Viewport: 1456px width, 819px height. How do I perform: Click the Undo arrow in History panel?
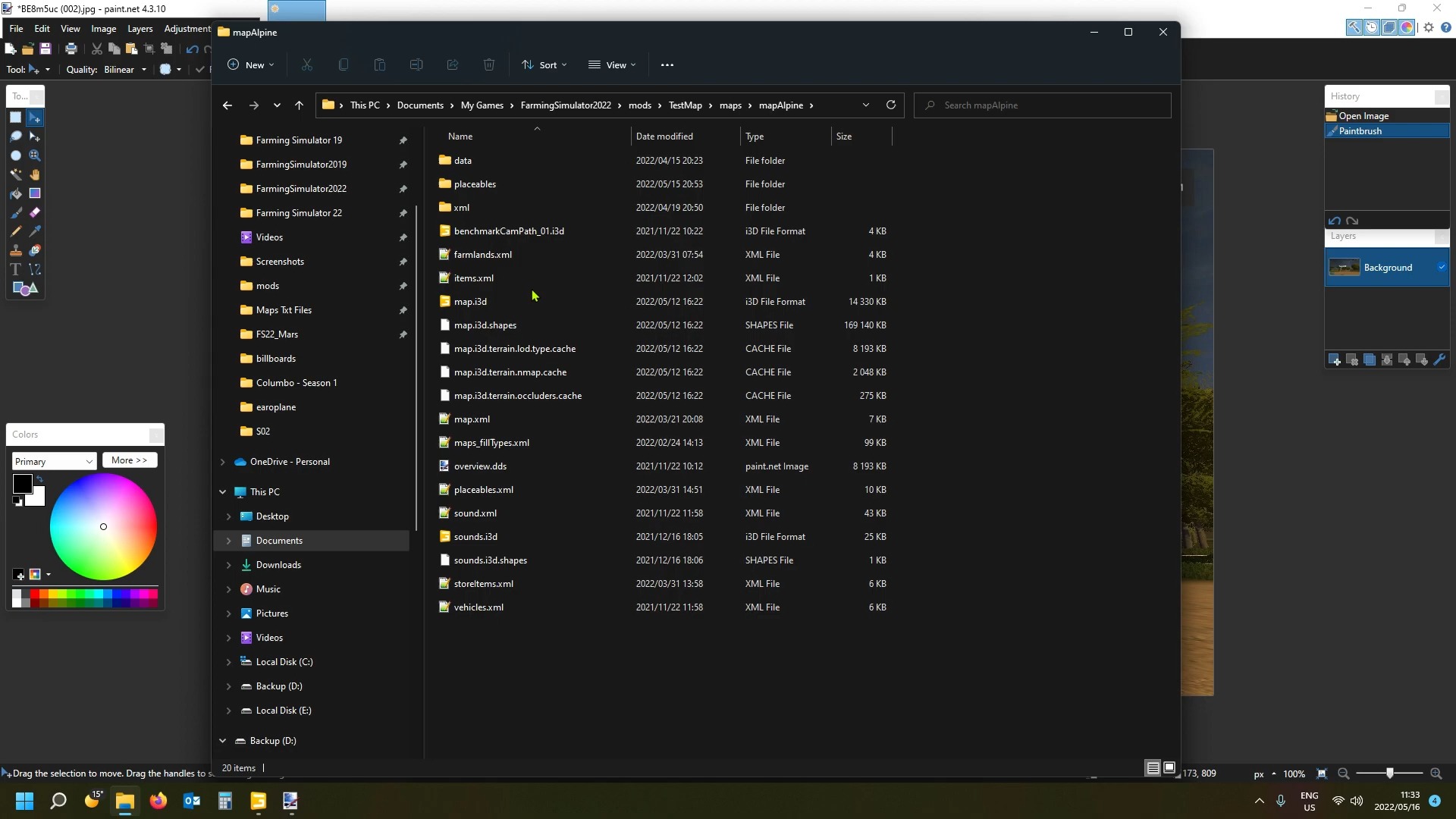[1335, 221]
